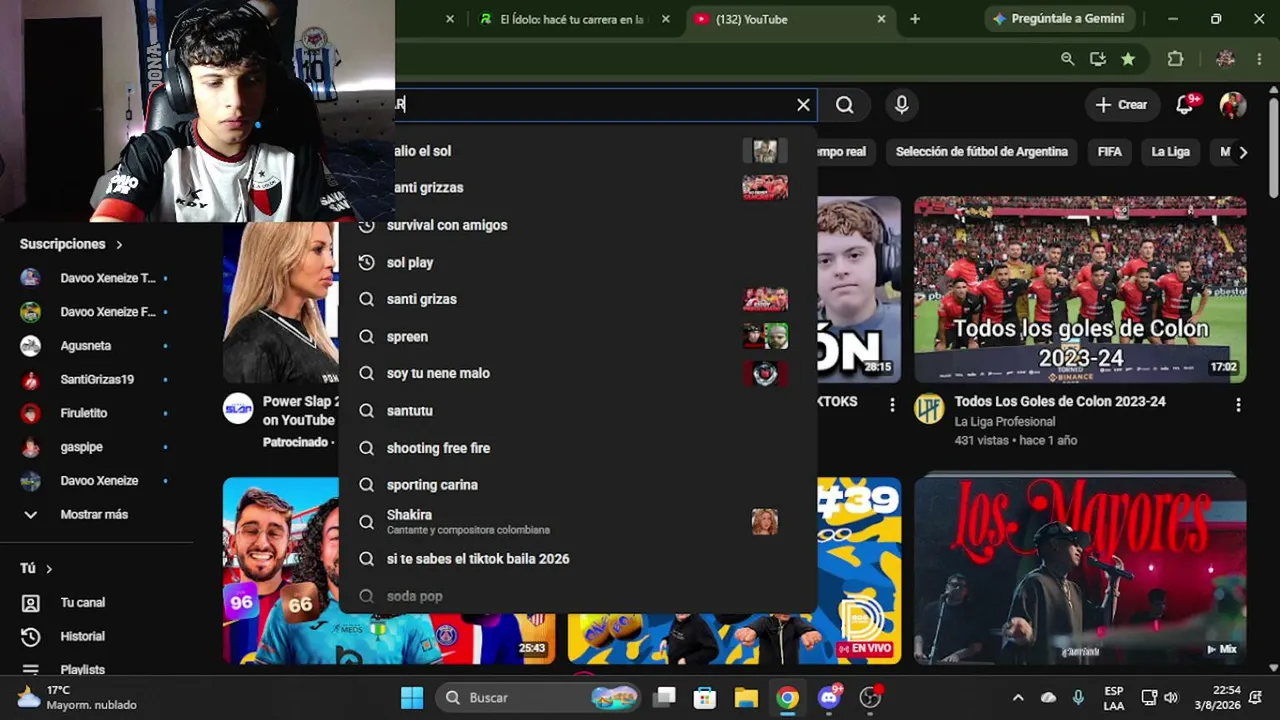The image size is (1280, 720).
Task: Open a new browser tab
Action: pyautogui.click(x=915, y=19)
